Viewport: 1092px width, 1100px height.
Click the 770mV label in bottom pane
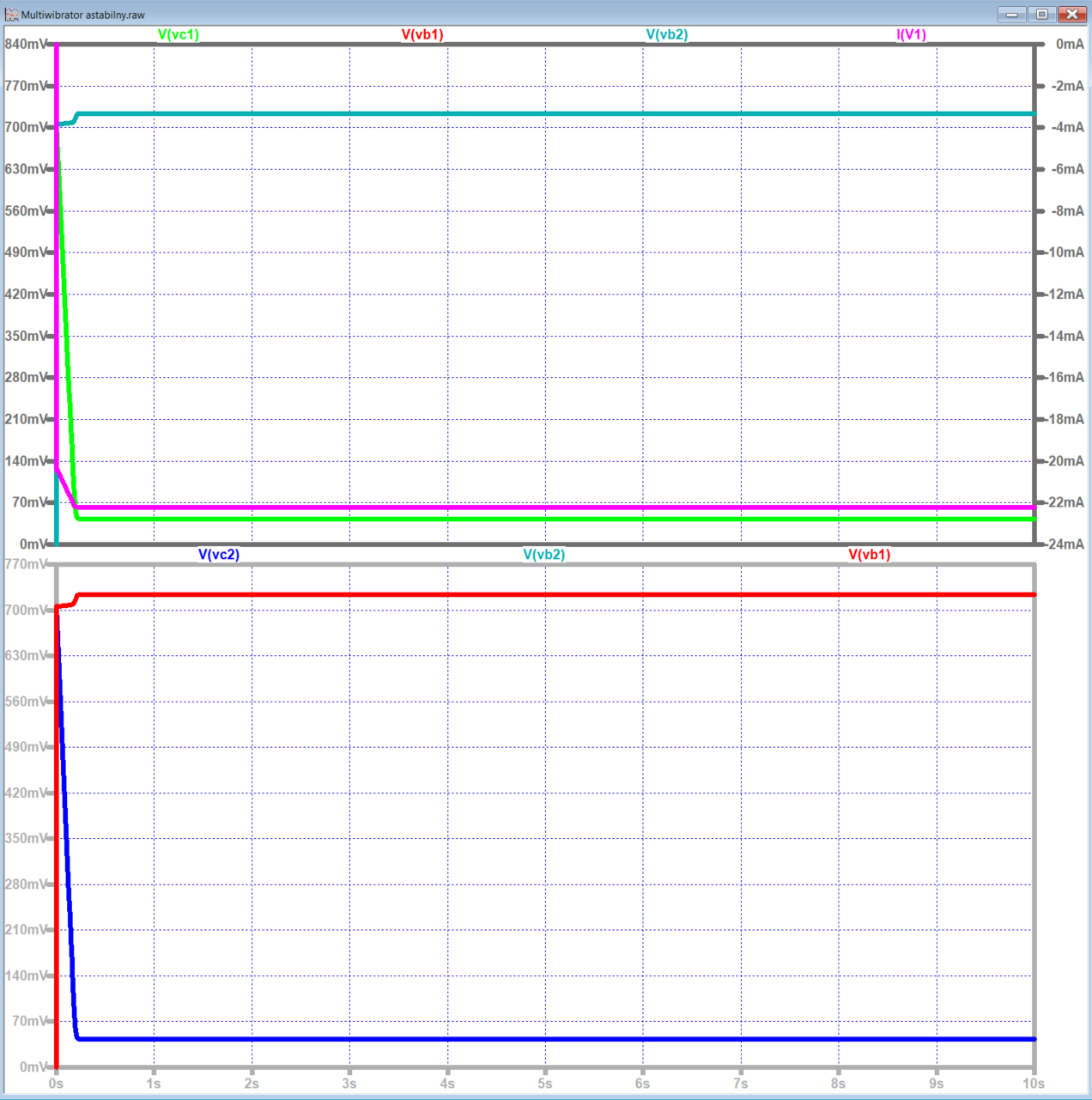pyautogui.click(x=26, y=564)
